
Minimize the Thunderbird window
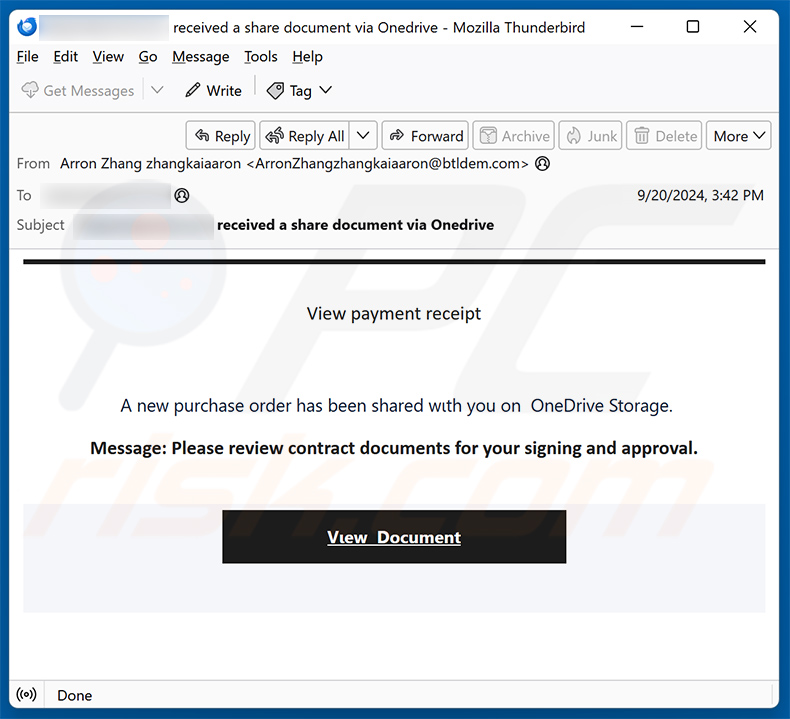click(x=637, y=27)
